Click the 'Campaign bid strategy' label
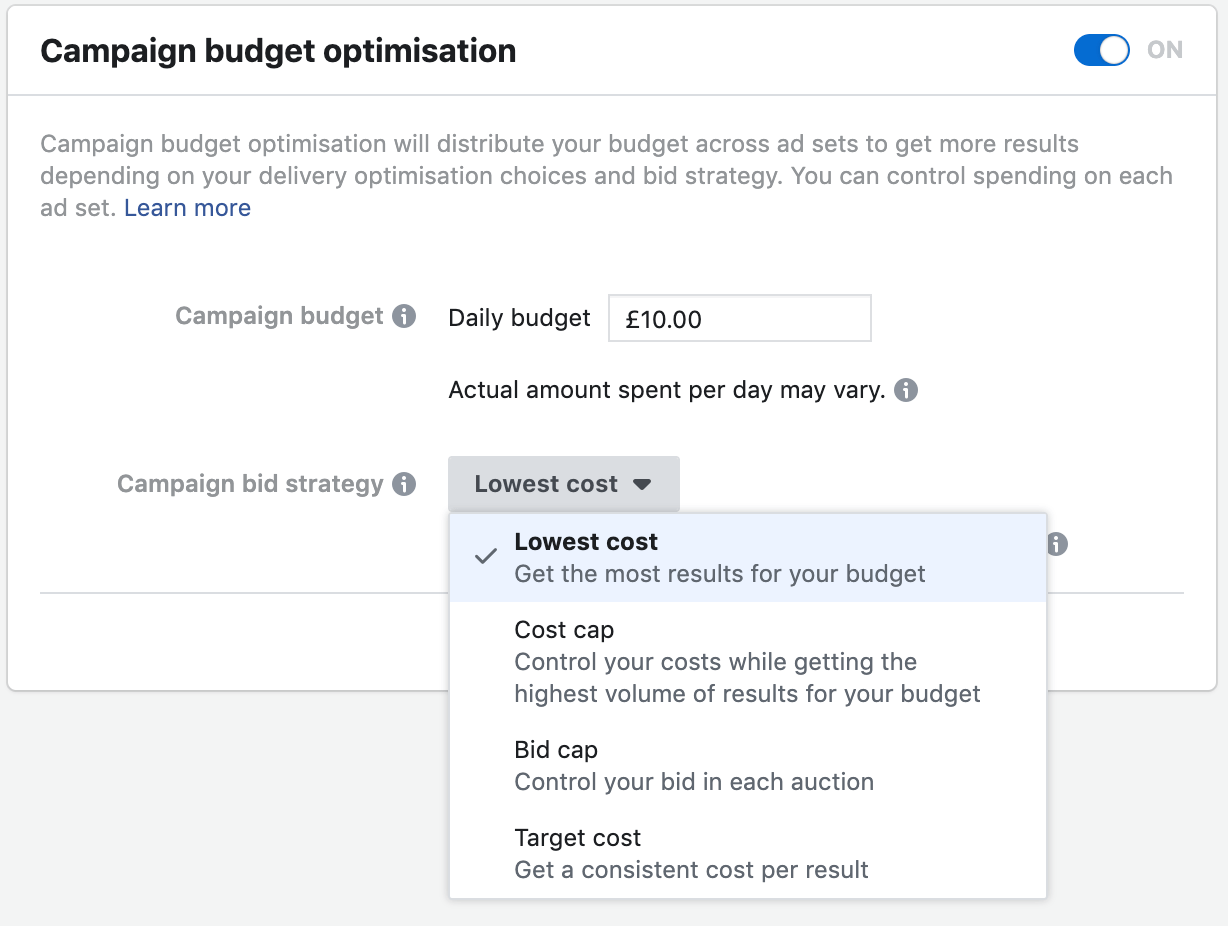The width and height of the screenshot is (1228, 926). pyautogui.click(x=250, y=484)
